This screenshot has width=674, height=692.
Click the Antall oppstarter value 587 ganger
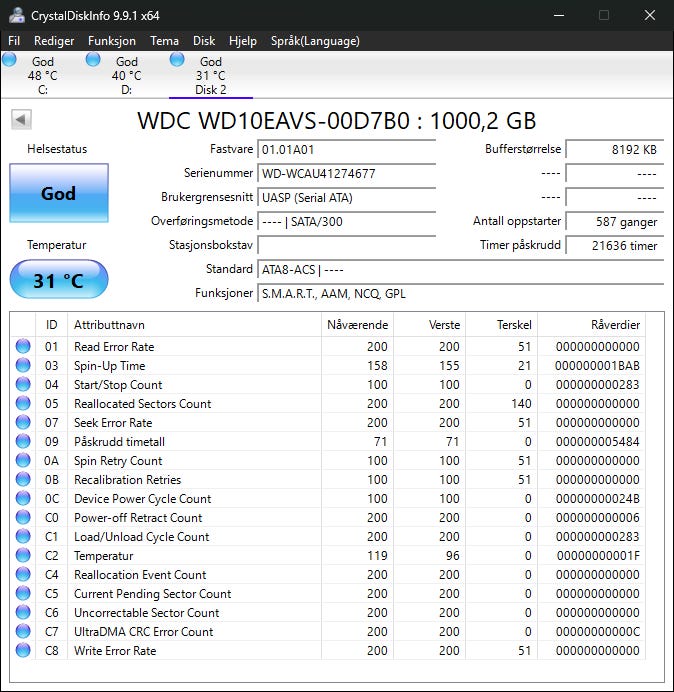point(615,222)
